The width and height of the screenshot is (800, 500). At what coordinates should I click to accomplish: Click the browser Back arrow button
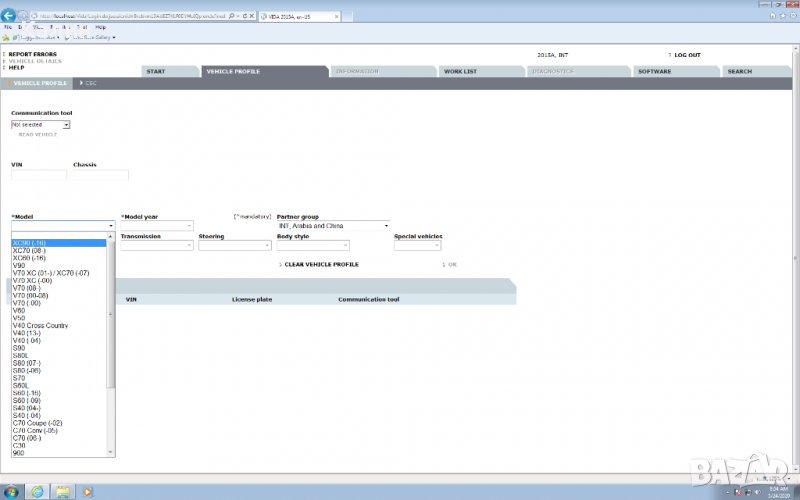click(x=9, y=16)
